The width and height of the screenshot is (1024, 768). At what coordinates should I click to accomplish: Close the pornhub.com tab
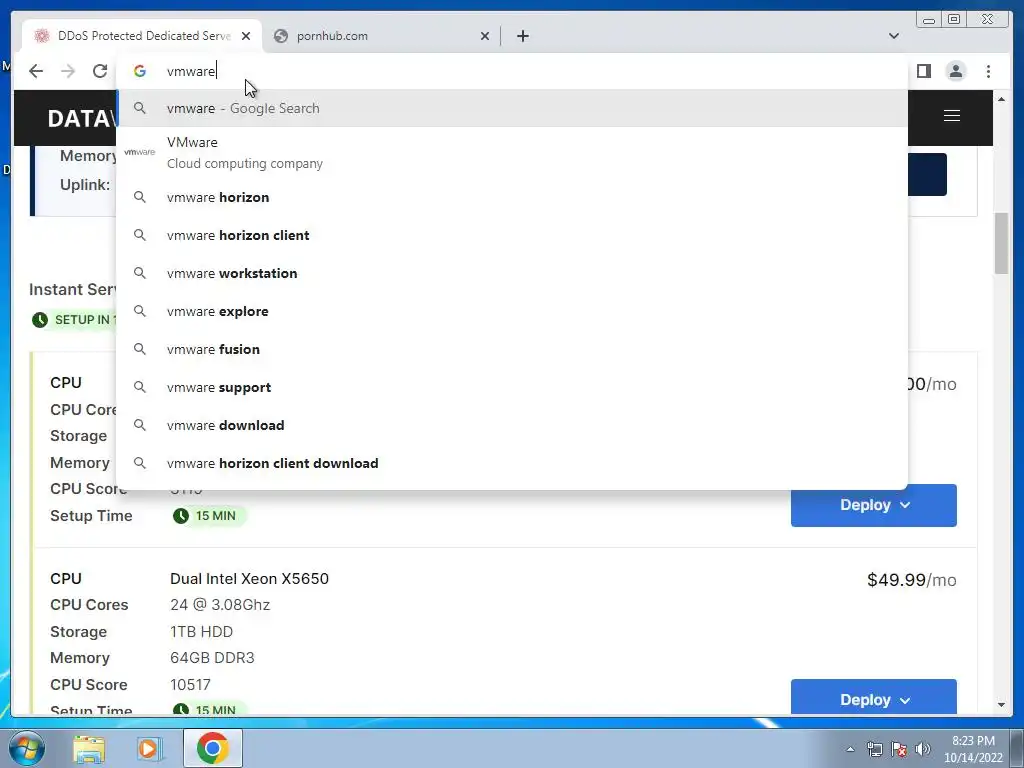click(x=485, y=36)
